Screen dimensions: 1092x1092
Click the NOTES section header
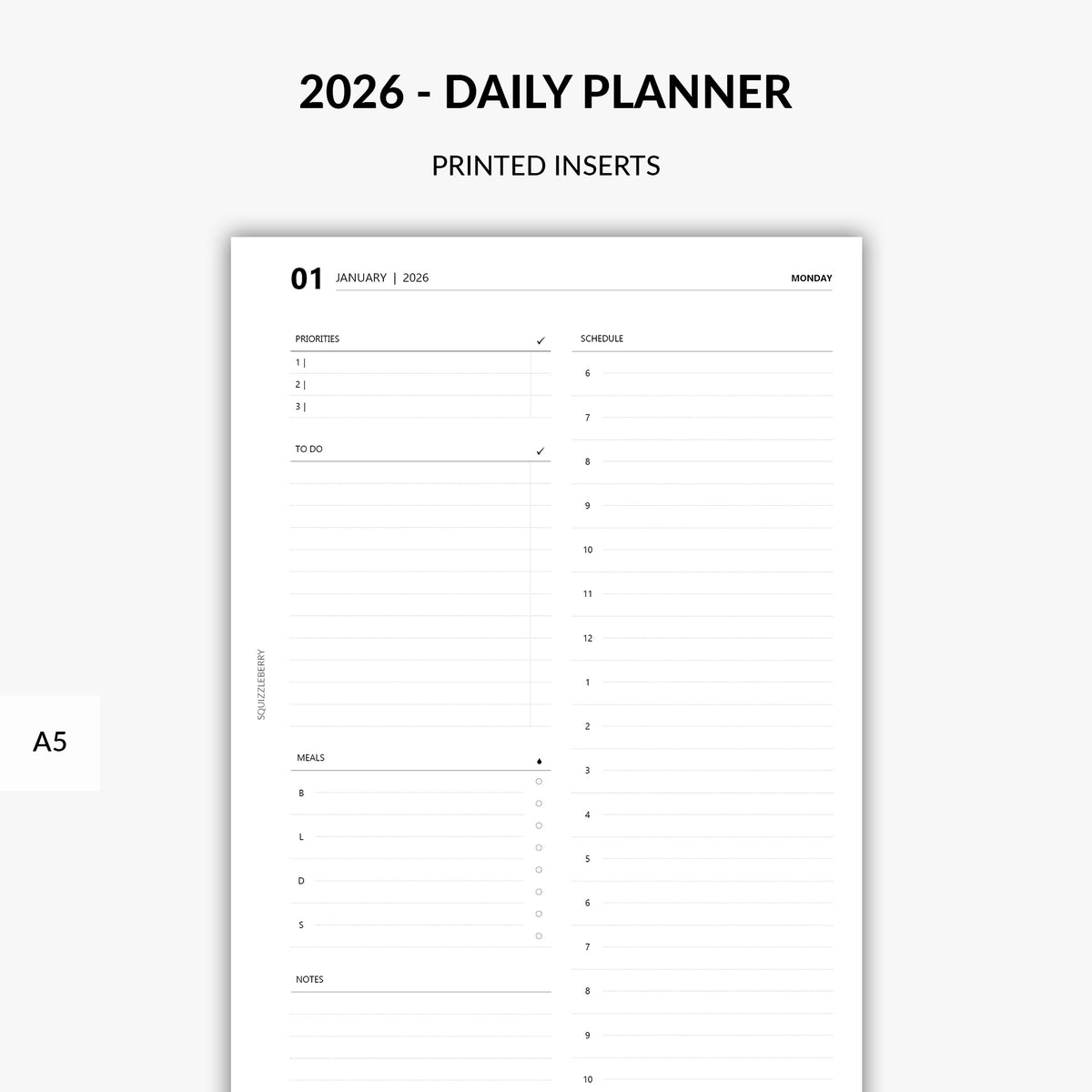tap(309, 980)
